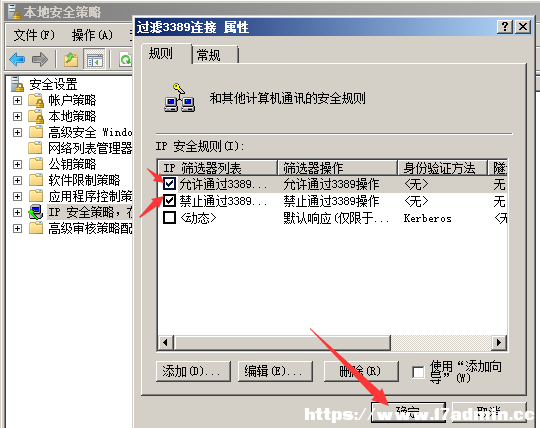
Task: Click the 添加(D)... button
Action: pyautogui.click(x=193, y=371)
